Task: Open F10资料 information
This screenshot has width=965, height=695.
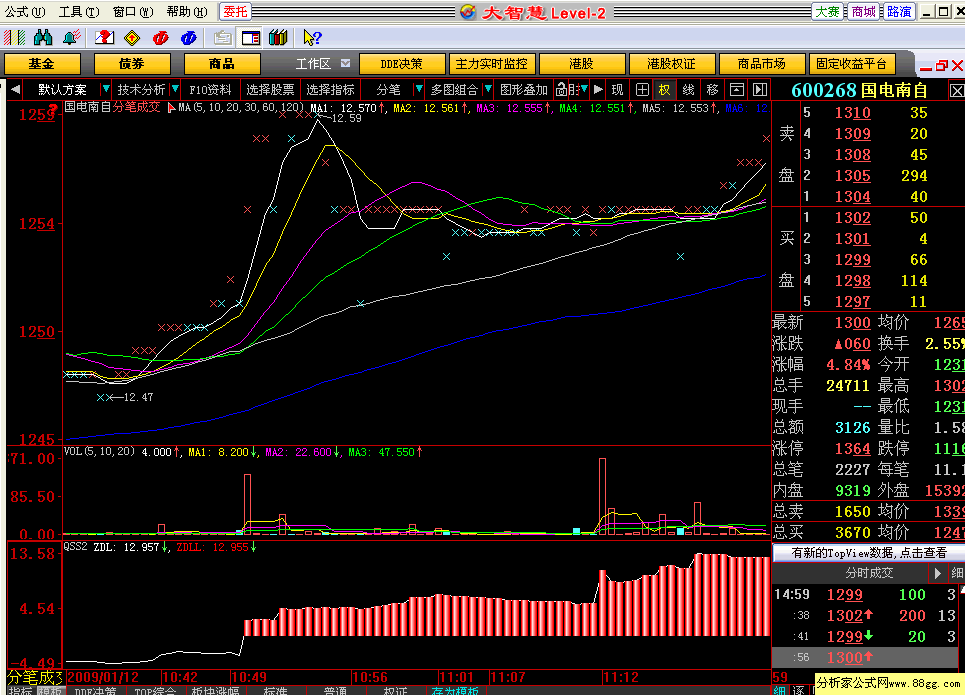Action: (x=210, y=90)
